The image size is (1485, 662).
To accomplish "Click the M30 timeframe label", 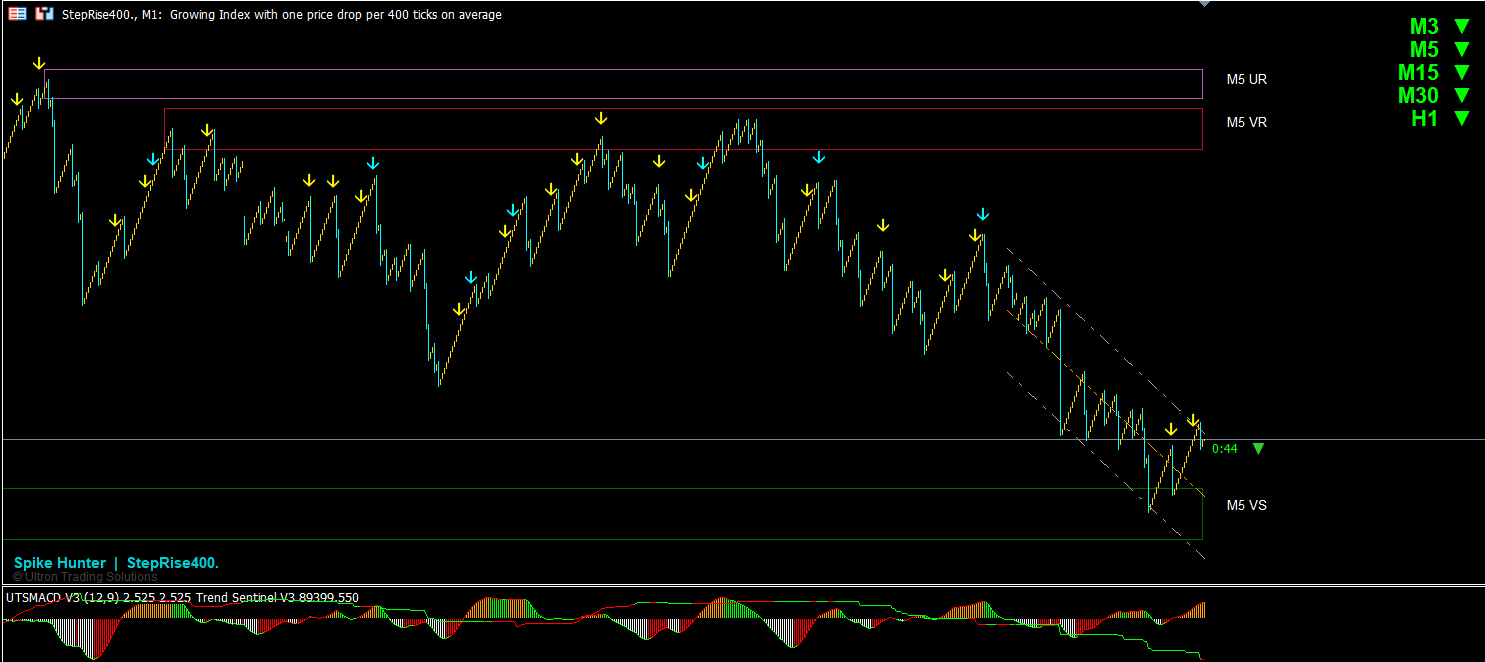I will pyautogui.click(x=1418, y=96).
